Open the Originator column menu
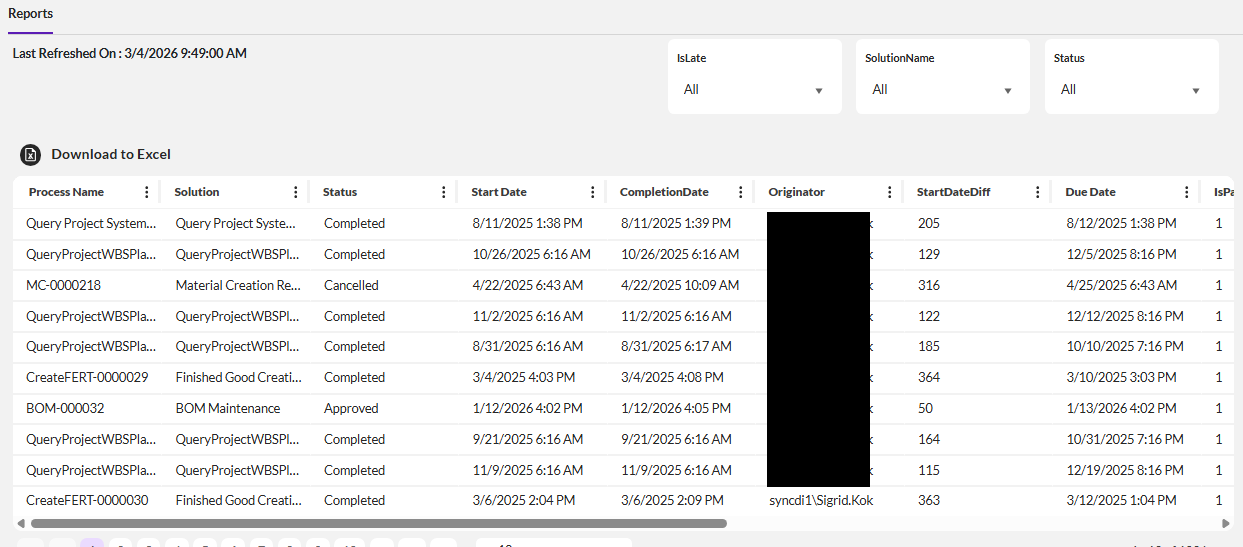1243x547 pixels. [890, 192]
